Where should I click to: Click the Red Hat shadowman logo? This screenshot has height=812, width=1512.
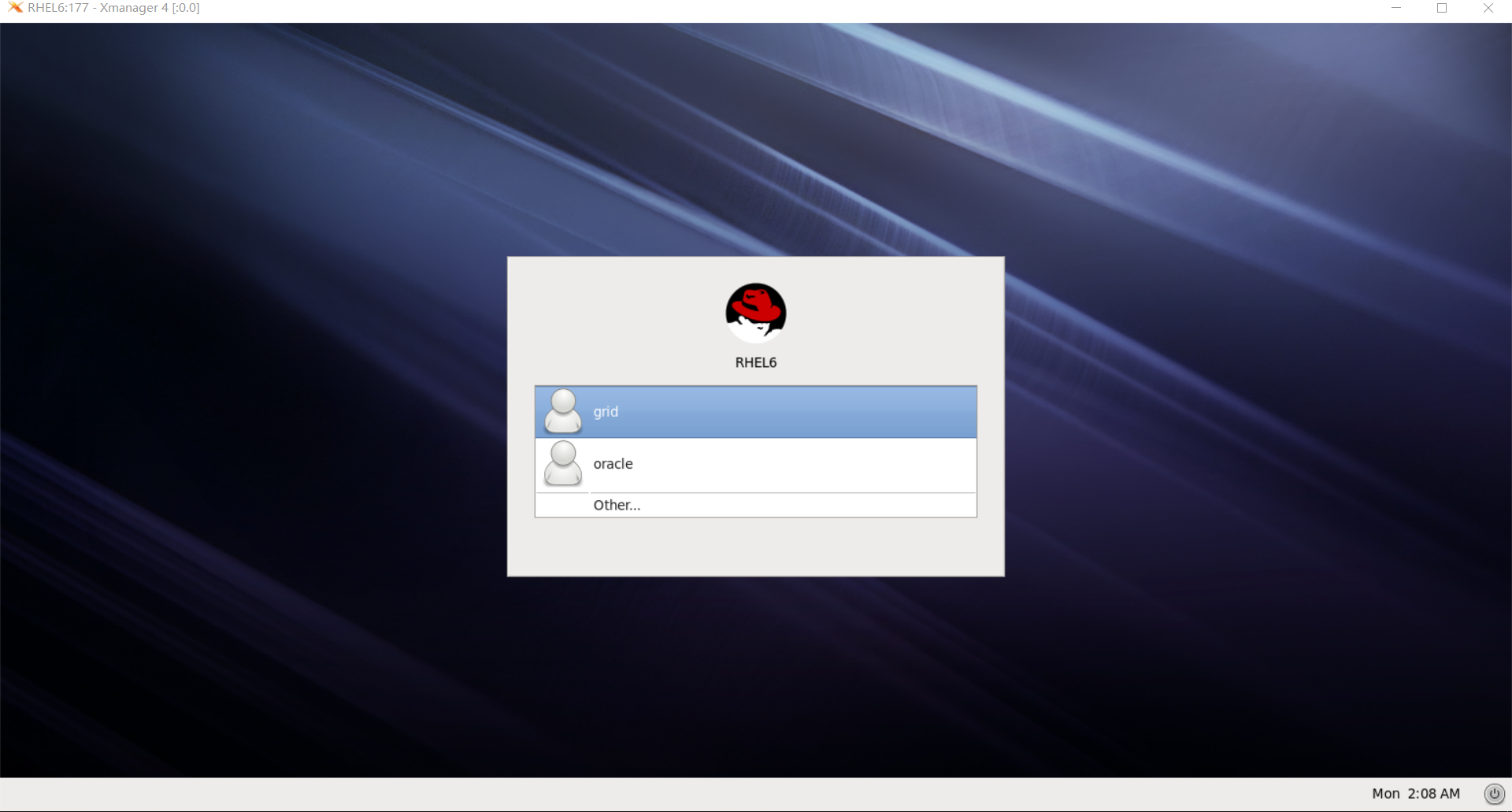[x=756, y=313]
